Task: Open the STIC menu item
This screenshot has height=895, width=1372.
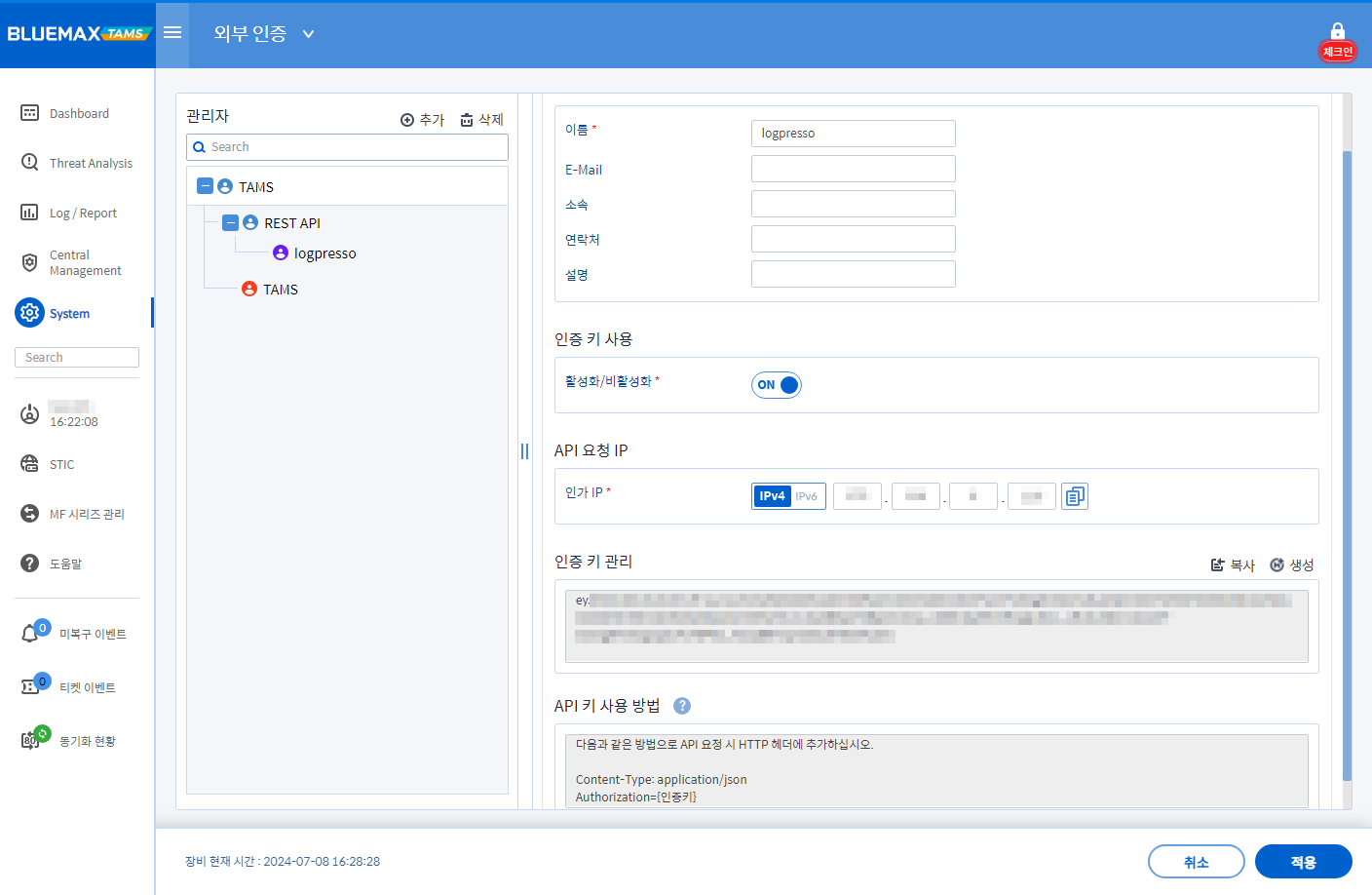Action: pyautogui.click(x=61, y=465)
